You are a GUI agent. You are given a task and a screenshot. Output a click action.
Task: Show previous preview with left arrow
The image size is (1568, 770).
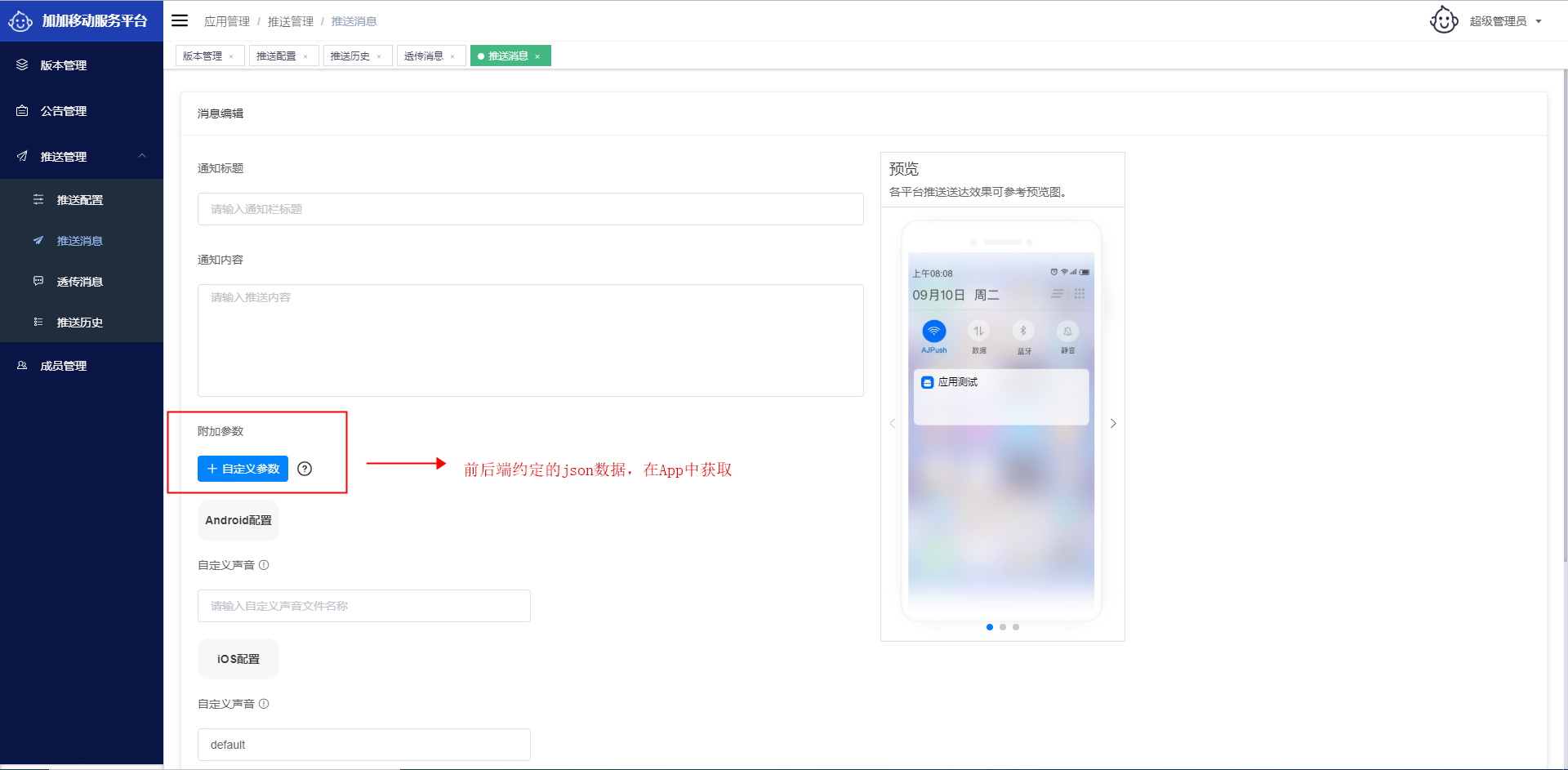(x=893, y=423)
